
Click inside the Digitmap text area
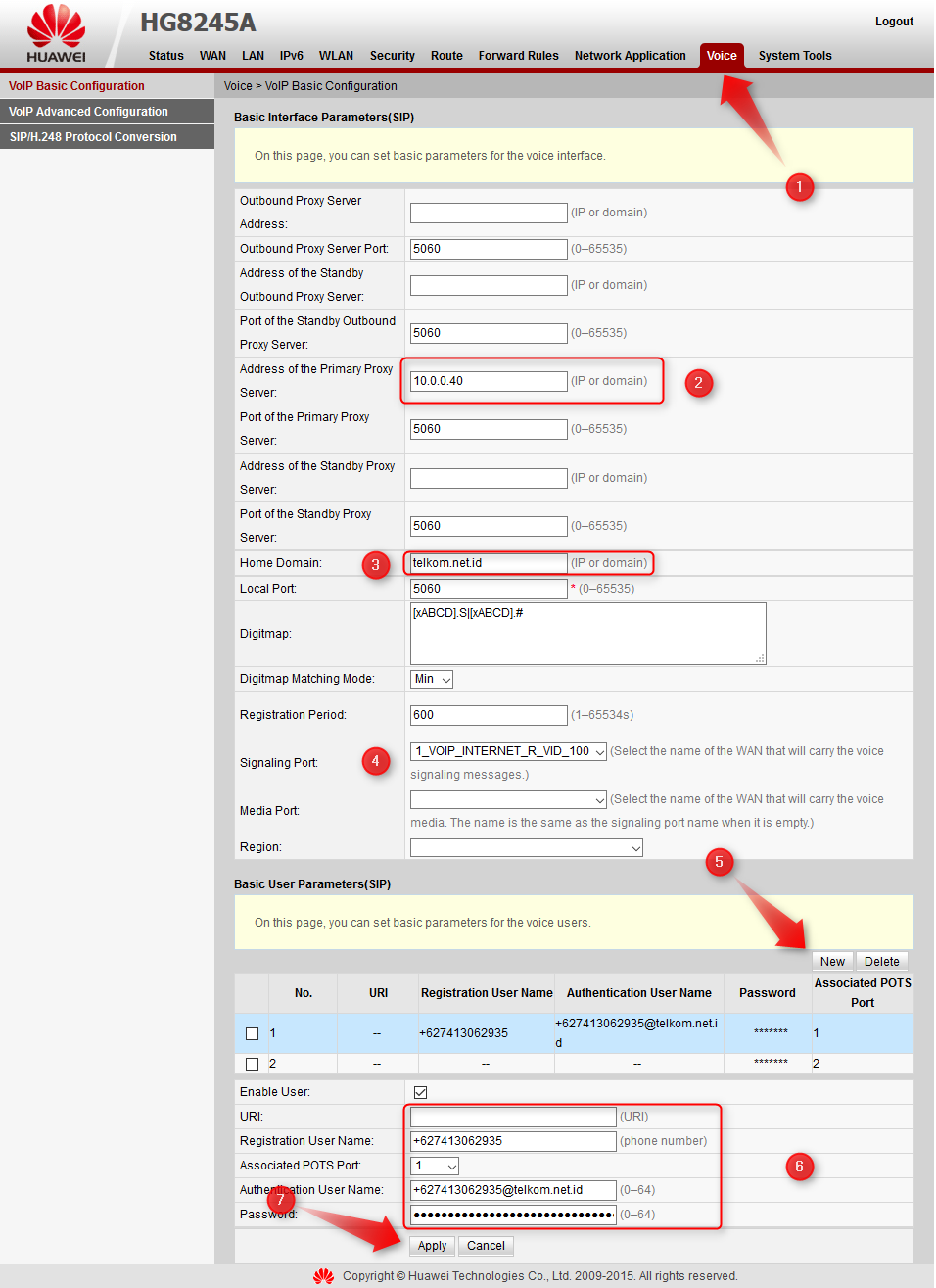point(587,634)
